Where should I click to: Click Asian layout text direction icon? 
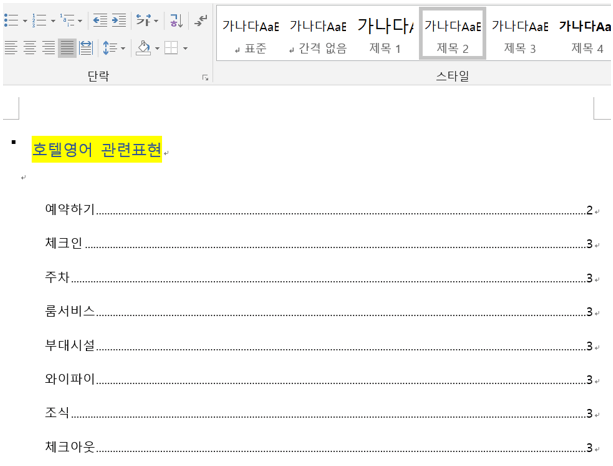[143, 20]
